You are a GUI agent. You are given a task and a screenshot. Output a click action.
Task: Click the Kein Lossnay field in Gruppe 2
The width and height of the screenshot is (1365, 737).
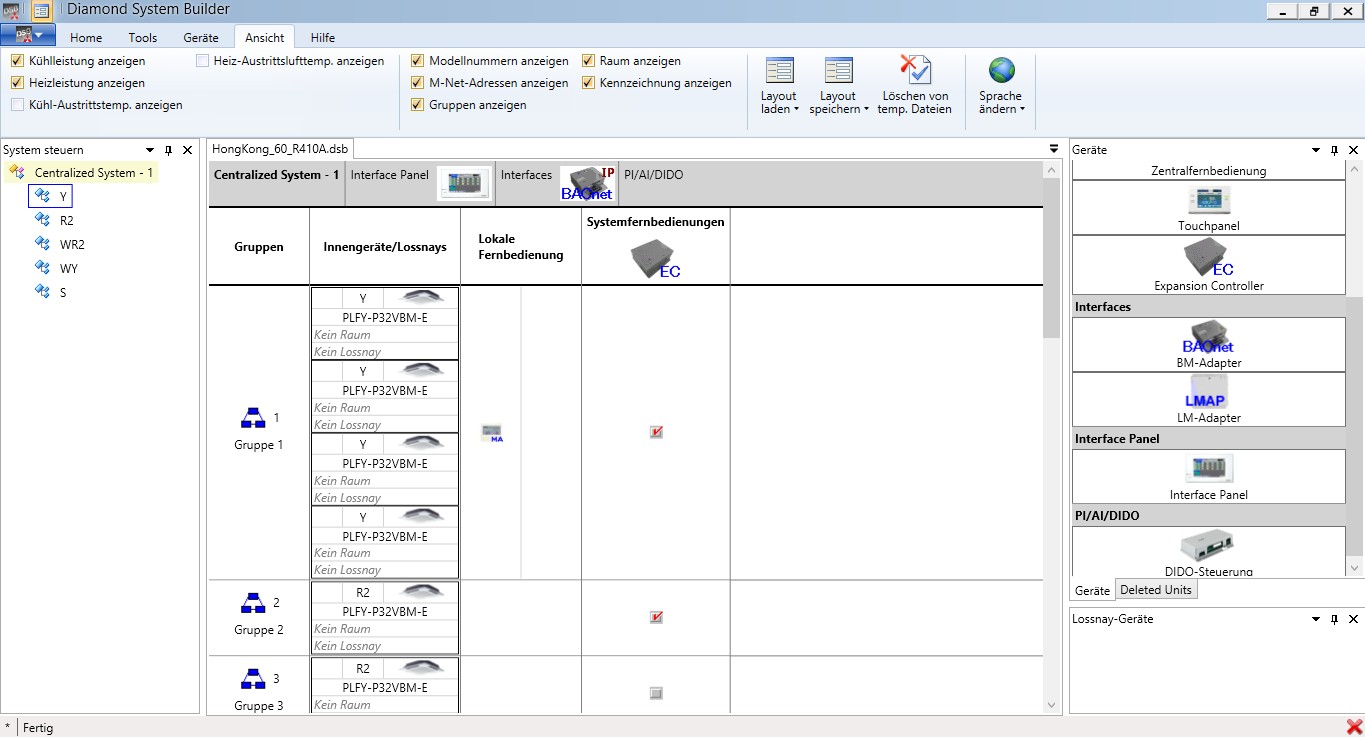[385, 646]
